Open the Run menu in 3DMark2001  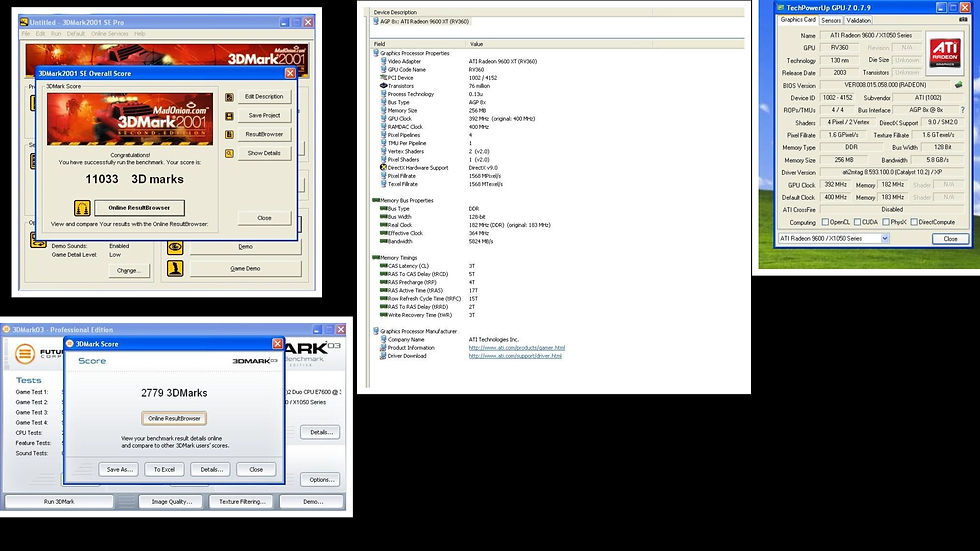(x=56, y=34)
